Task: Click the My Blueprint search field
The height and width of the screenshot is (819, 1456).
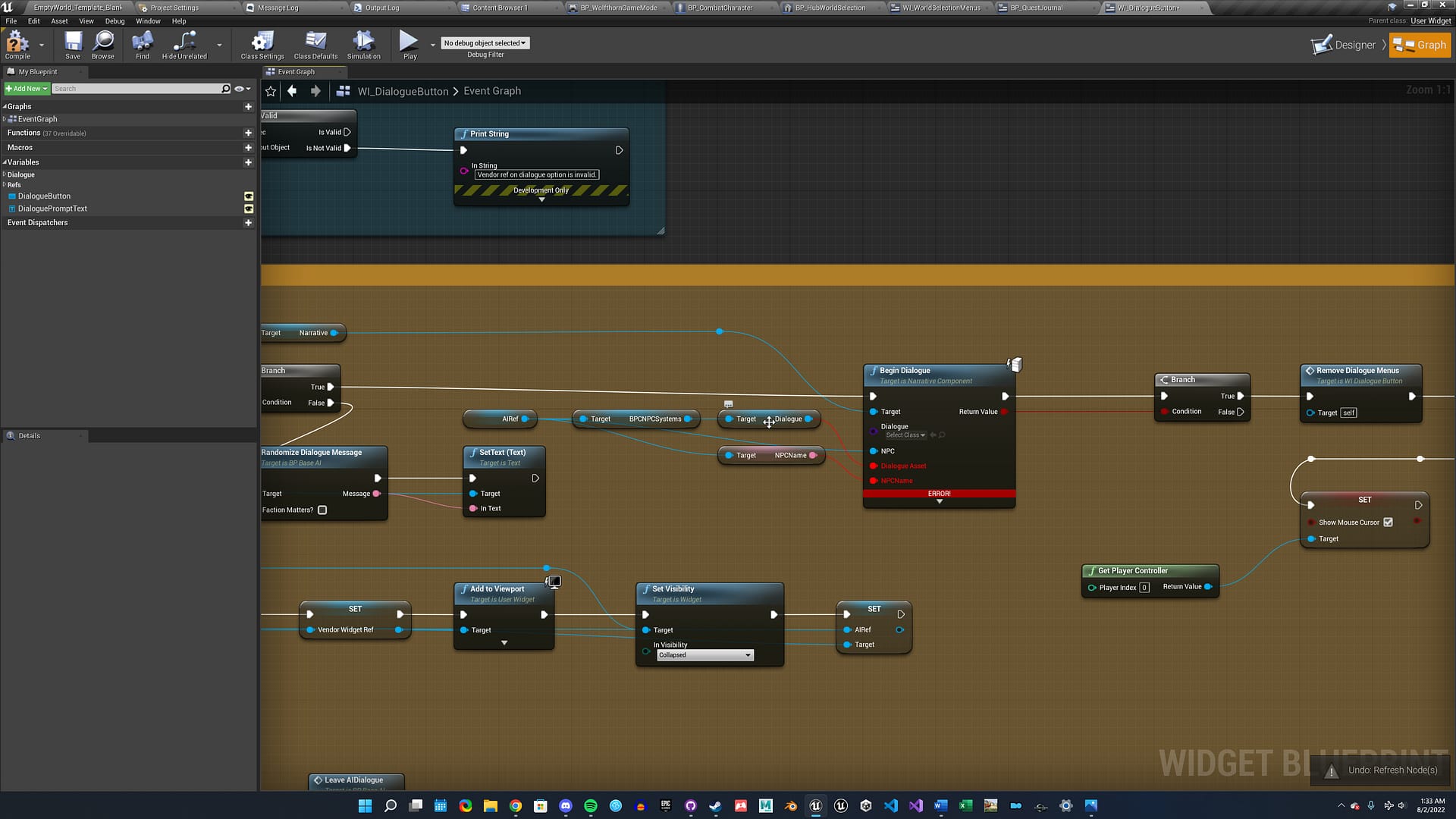Action: [140, 89]
